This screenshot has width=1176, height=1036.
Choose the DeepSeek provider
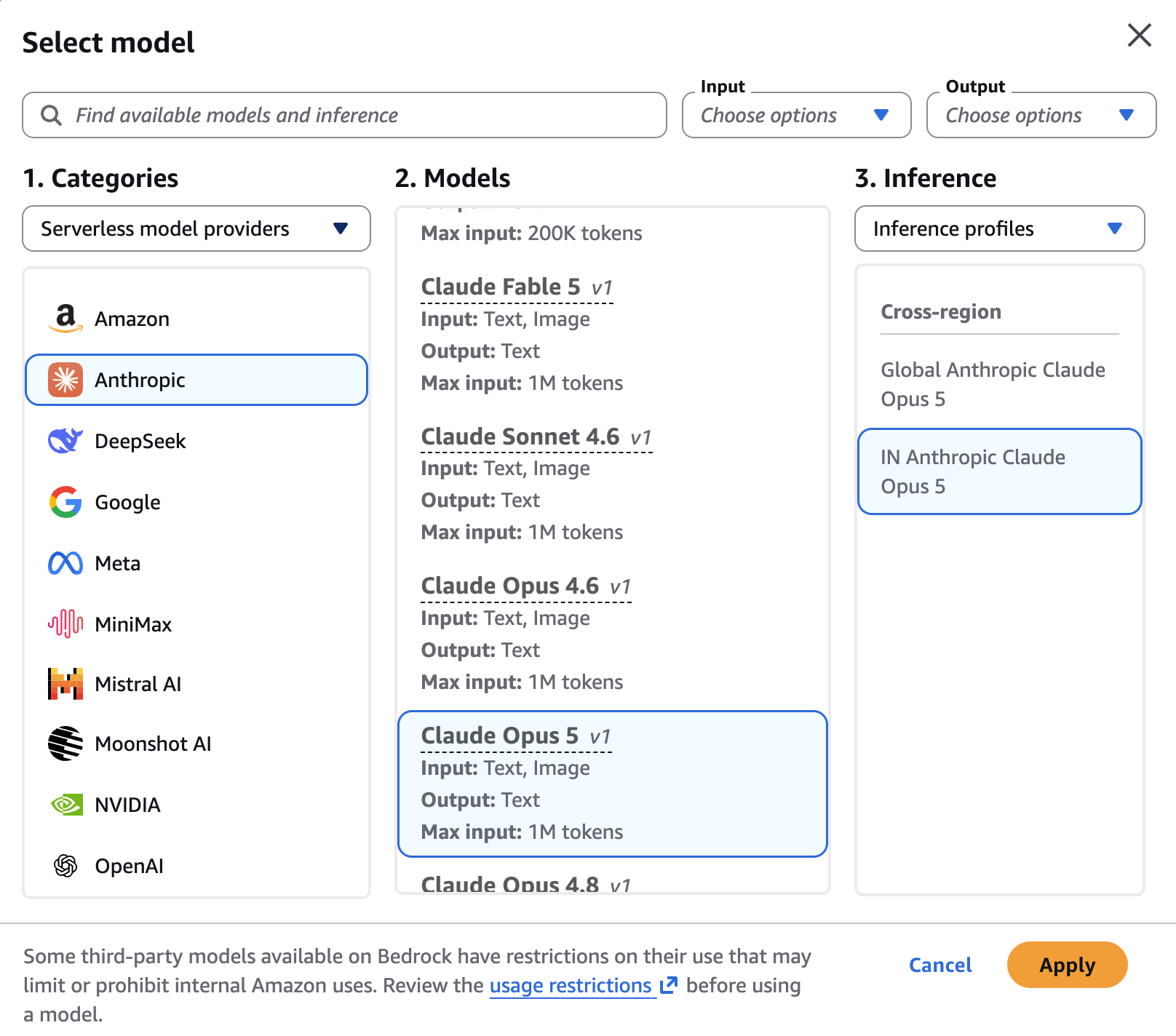click(196, 441)
